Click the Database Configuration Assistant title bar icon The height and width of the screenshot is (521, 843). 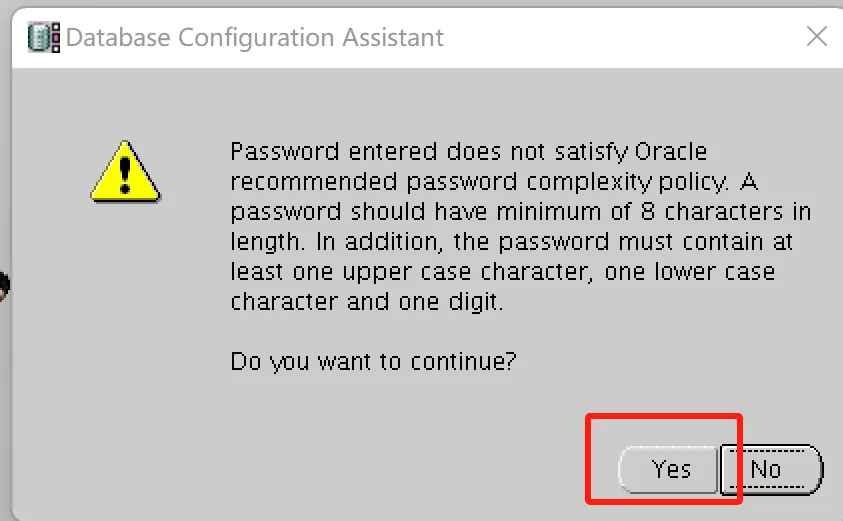[44, 39]
